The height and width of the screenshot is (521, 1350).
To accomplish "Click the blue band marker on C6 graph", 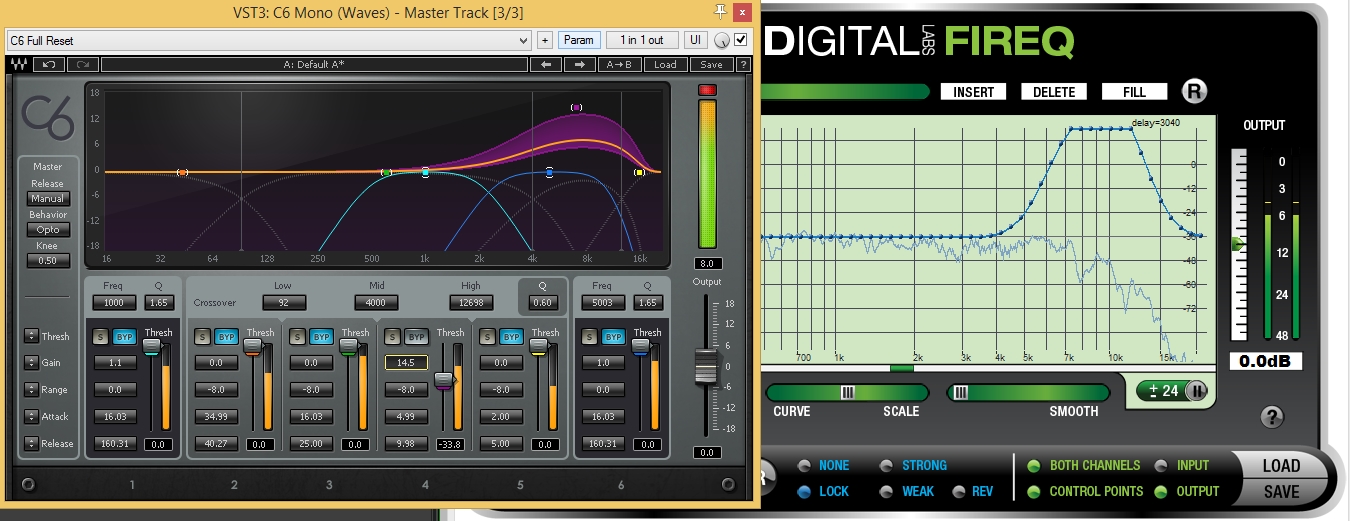I will 549,173.
